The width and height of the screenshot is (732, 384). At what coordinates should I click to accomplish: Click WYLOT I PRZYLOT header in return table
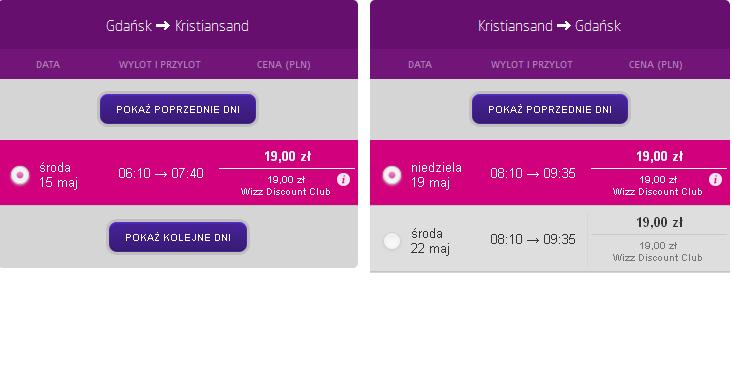(x=532, y=65)
